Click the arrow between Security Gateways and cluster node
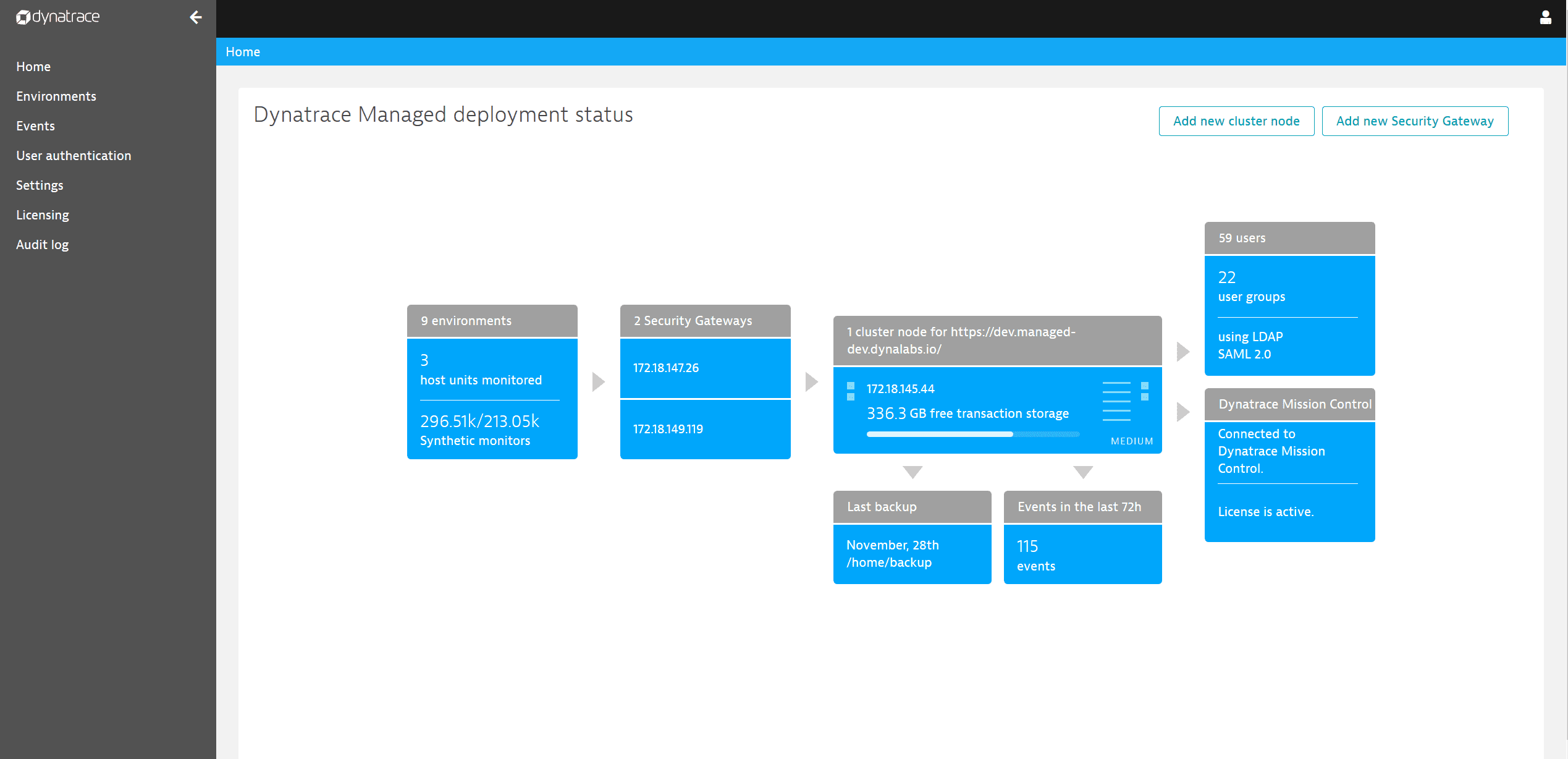 coord(811,381)
